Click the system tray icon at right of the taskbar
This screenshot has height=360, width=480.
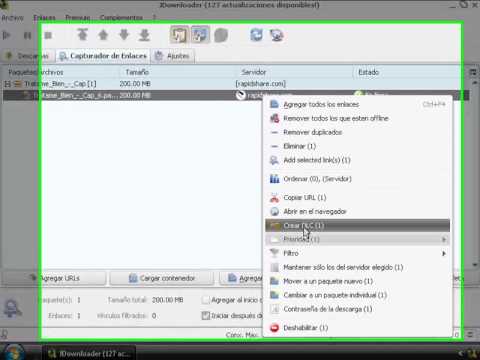click(x=472, y=353)
